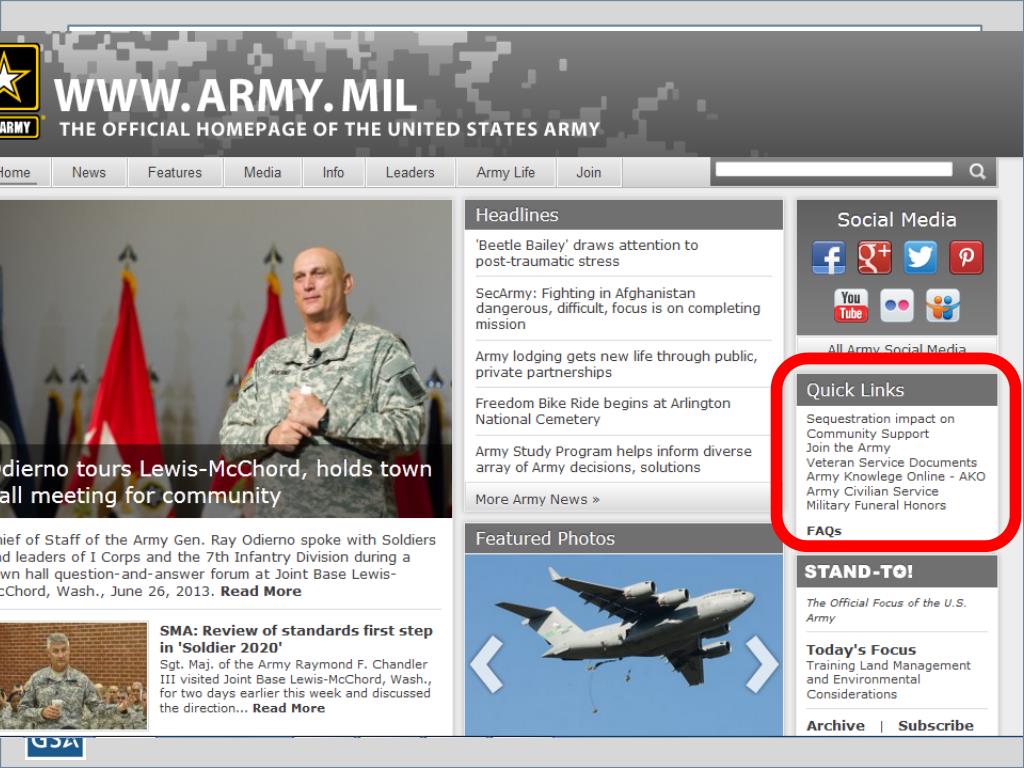Open the FAQs link
The height and width of the screenshot is (768, 1024).
824,531
